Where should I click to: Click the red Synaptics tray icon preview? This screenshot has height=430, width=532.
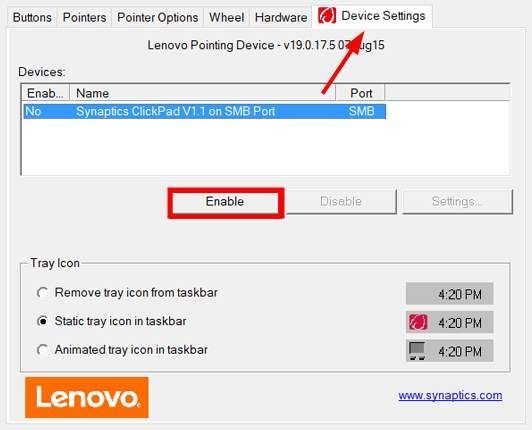coord(418,322)
